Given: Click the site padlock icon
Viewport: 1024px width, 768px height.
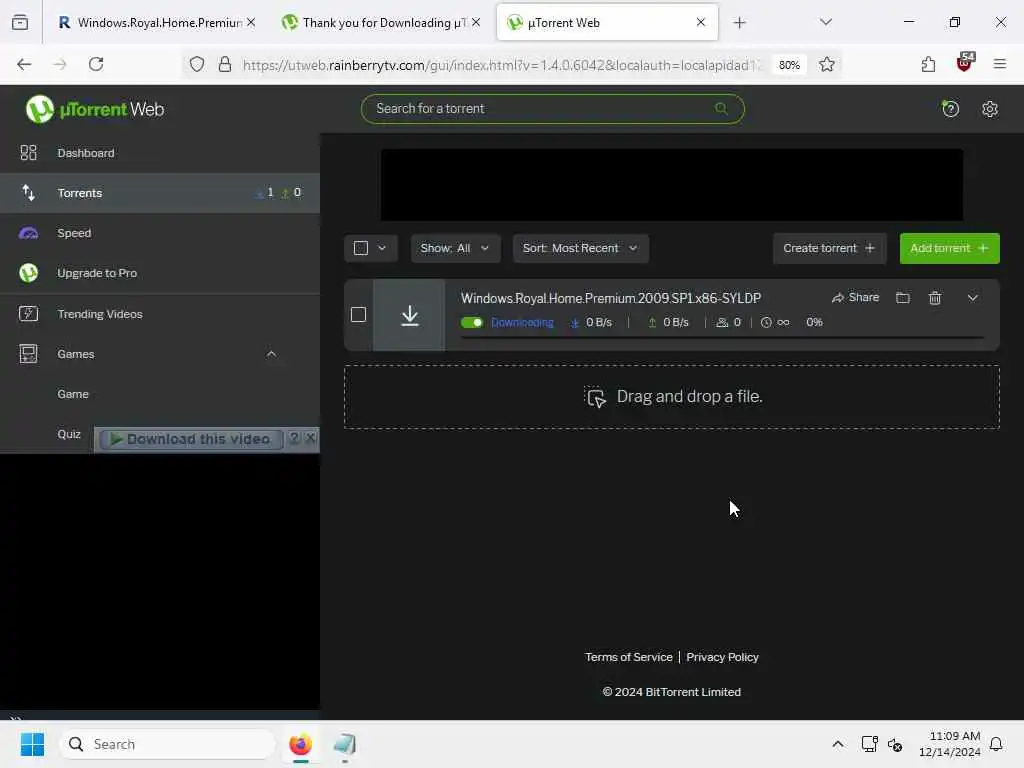Looking at the screenshot, I should [x=225, y=64].
